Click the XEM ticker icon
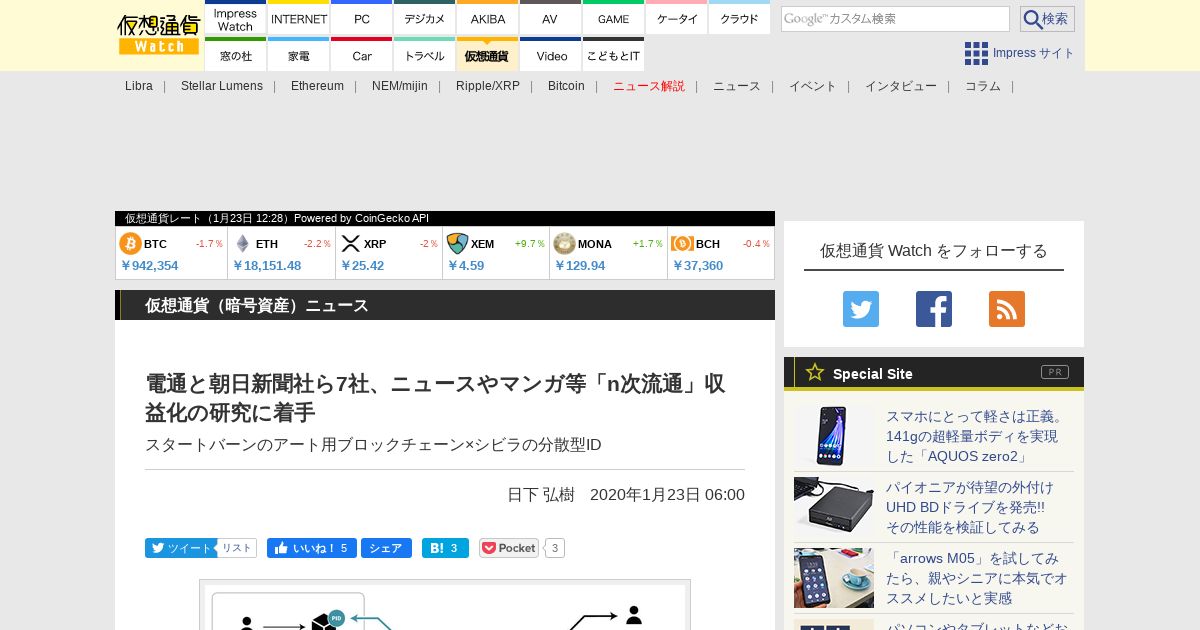Screen dimensions: 1200x630 (457, 244)
